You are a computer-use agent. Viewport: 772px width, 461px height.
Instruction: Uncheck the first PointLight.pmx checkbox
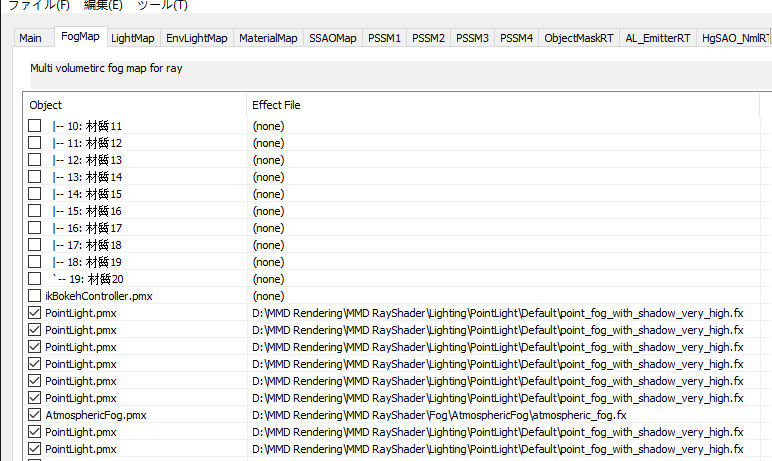[34, 313]
